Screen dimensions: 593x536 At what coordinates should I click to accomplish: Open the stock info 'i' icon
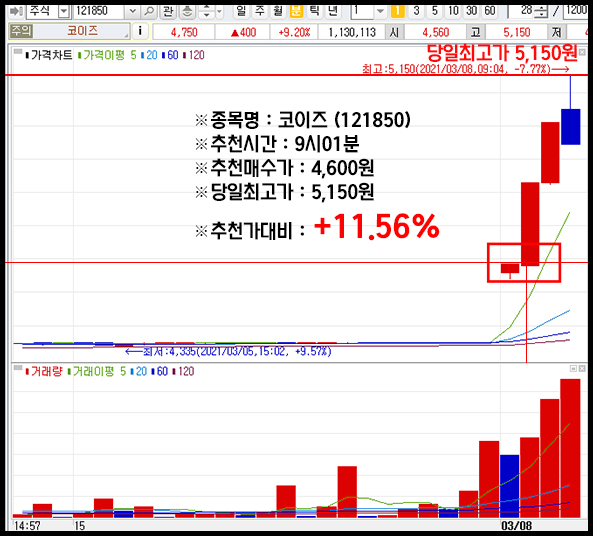[140, 31]
